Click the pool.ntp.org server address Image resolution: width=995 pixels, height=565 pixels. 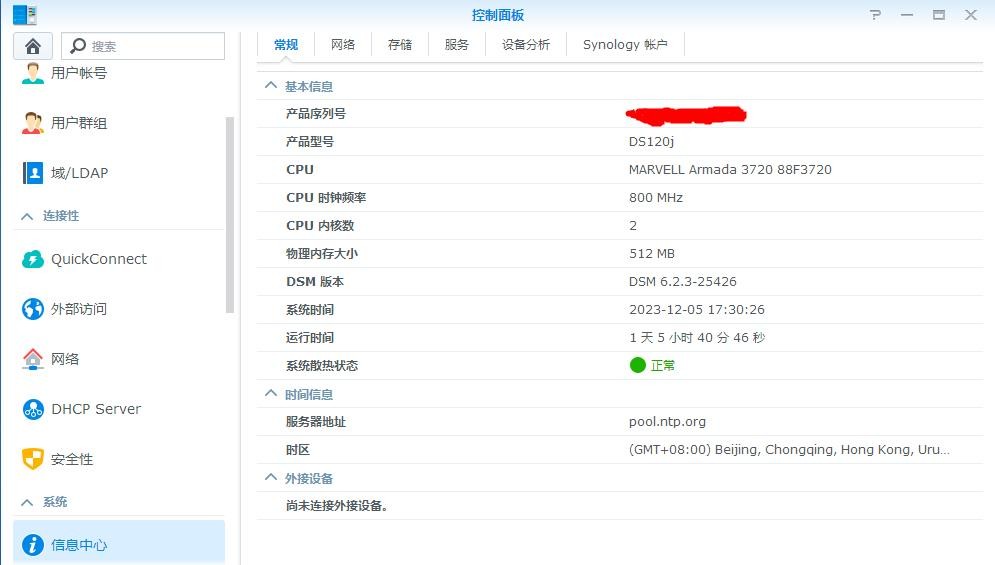tap(667, 422)
